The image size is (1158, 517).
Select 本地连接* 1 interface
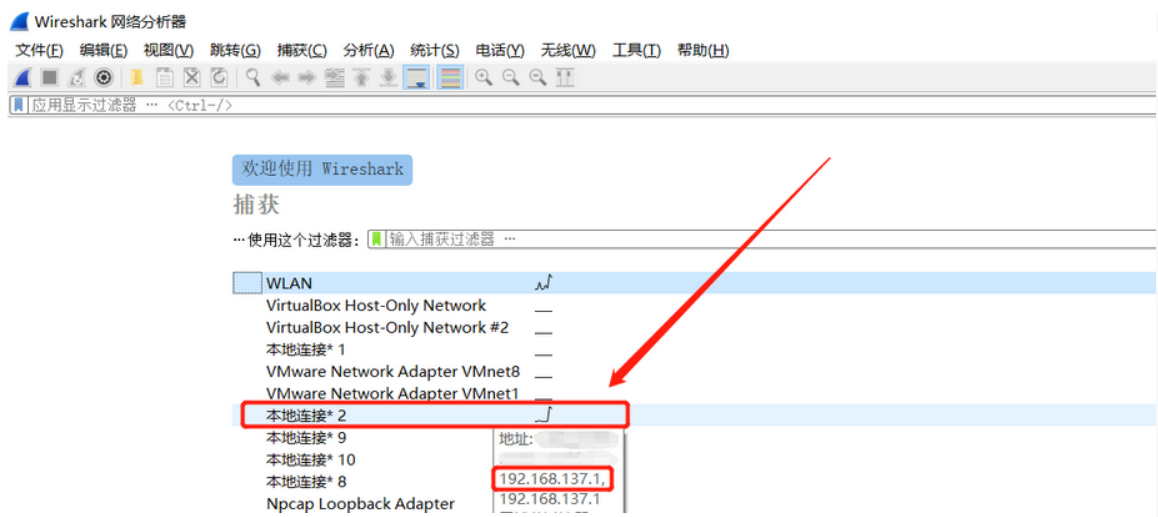pos(306,349)
